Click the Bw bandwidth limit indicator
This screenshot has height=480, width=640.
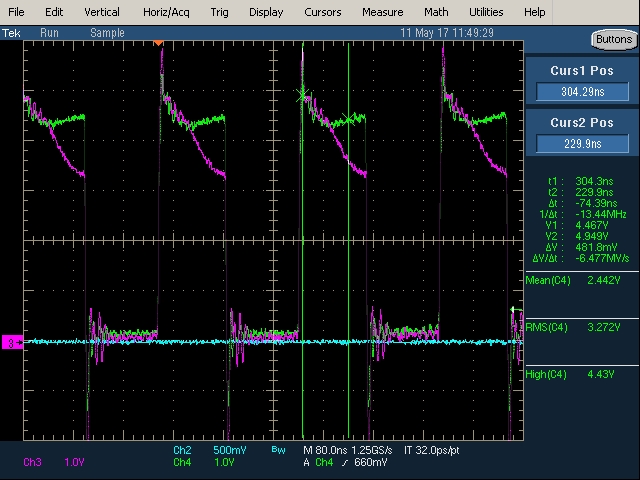[x=278, y=450]
